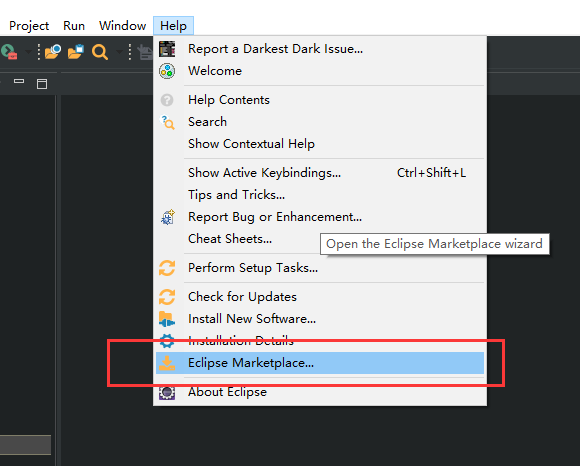Screen dimensions: 580x466
Task: Click the Open Type folder icon
Action: (x=53, y=52)
